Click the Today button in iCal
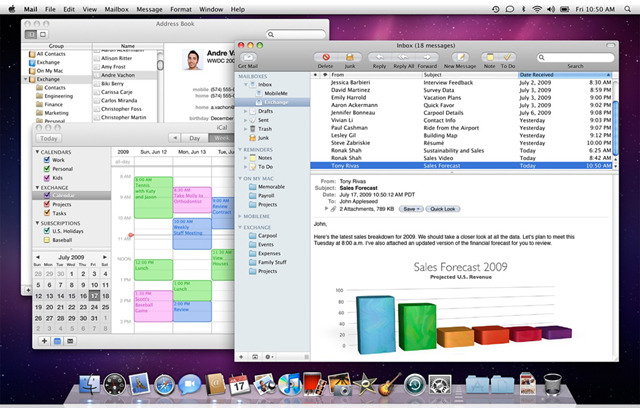 (x=49, y=138)
